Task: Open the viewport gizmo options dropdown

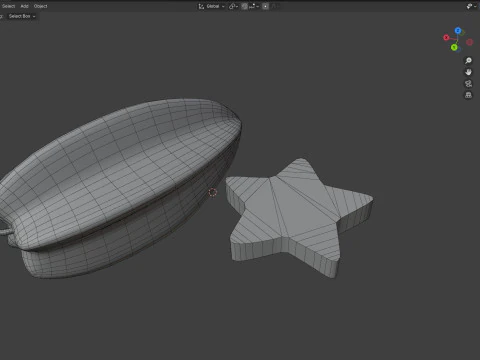Action: (471, 6)
